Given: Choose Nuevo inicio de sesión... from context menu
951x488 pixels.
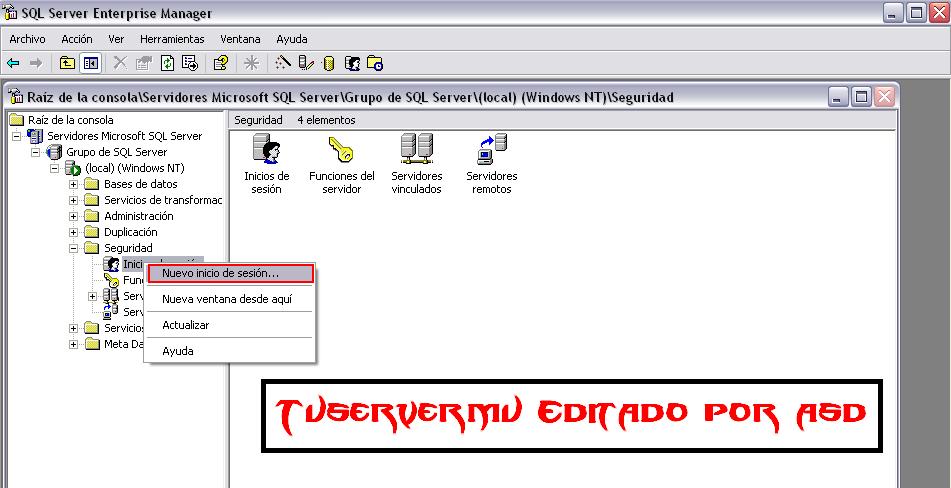Looking at the screenshot, I should point(229,273).
